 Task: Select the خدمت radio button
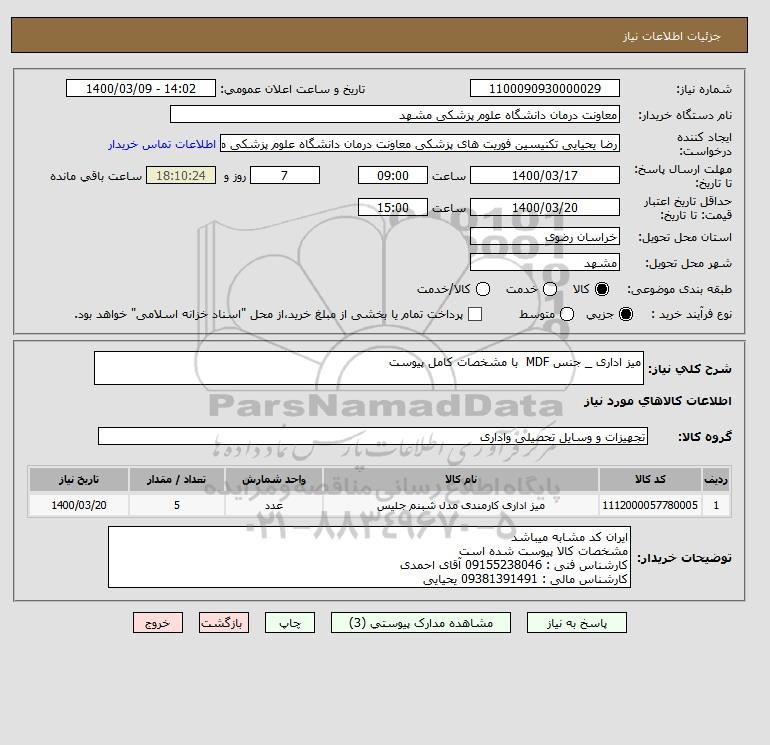click(550, 289)
